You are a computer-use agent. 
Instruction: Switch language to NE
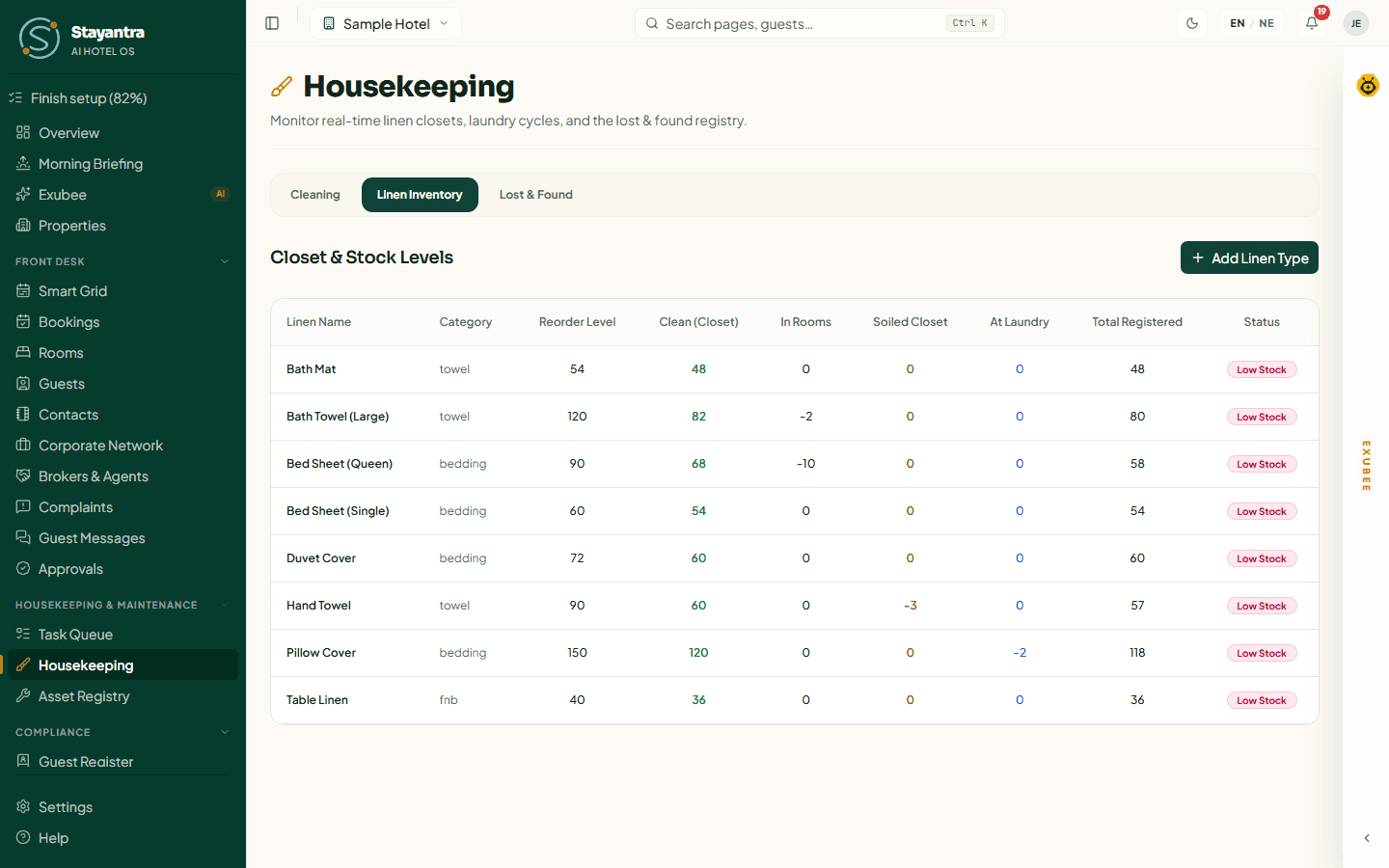[1266, 23]
